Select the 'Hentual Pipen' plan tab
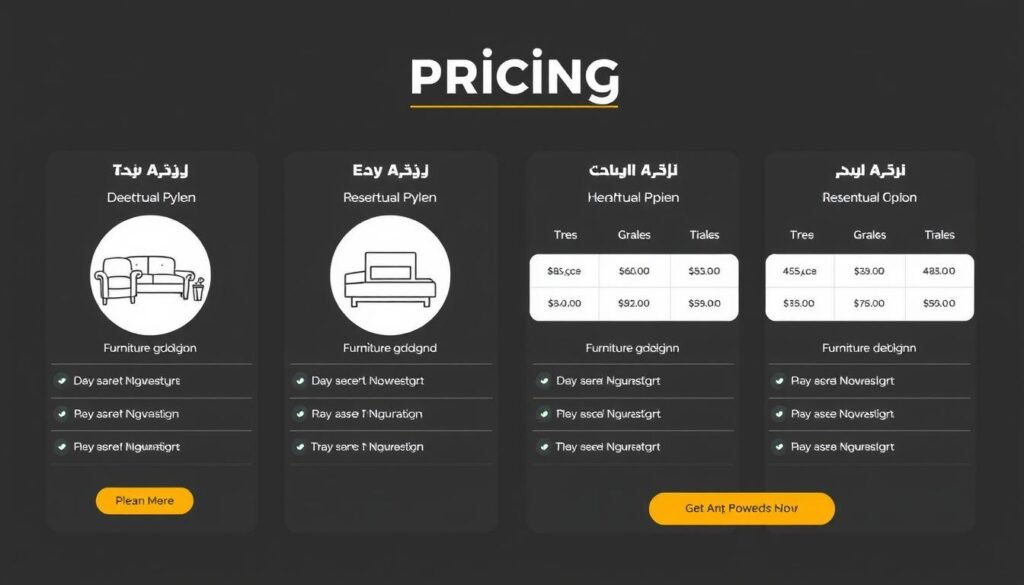 pyautogui.click(x=632, y=197)
